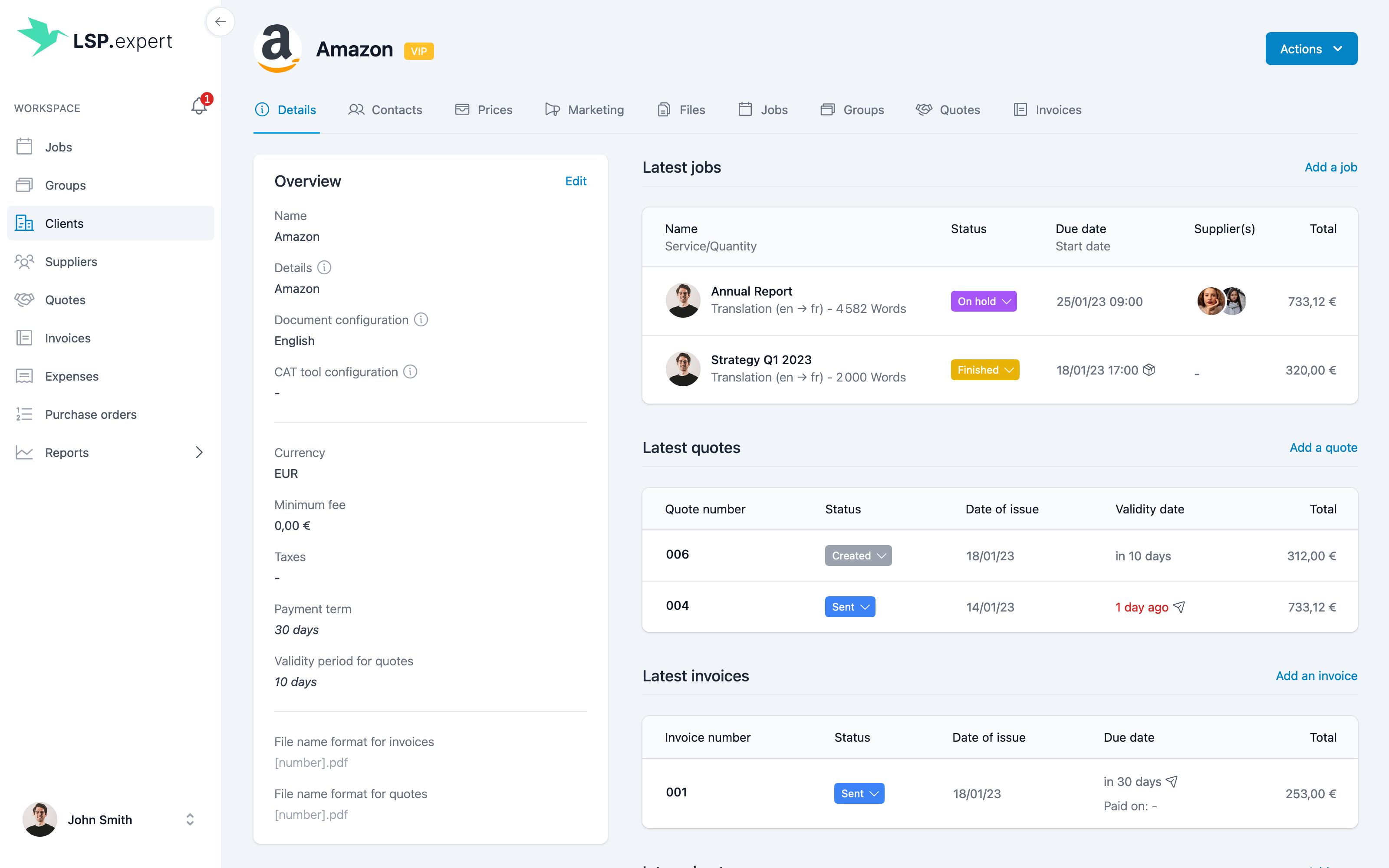
Task: Open invoice 001
Action: pyautogui.click(x=676, y=792)
